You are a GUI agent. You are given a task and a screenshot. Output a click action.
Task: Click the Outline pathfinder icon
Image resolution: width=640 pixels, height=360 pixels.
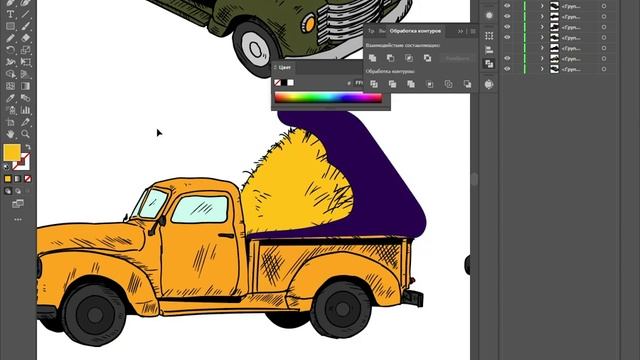[448, 84]
